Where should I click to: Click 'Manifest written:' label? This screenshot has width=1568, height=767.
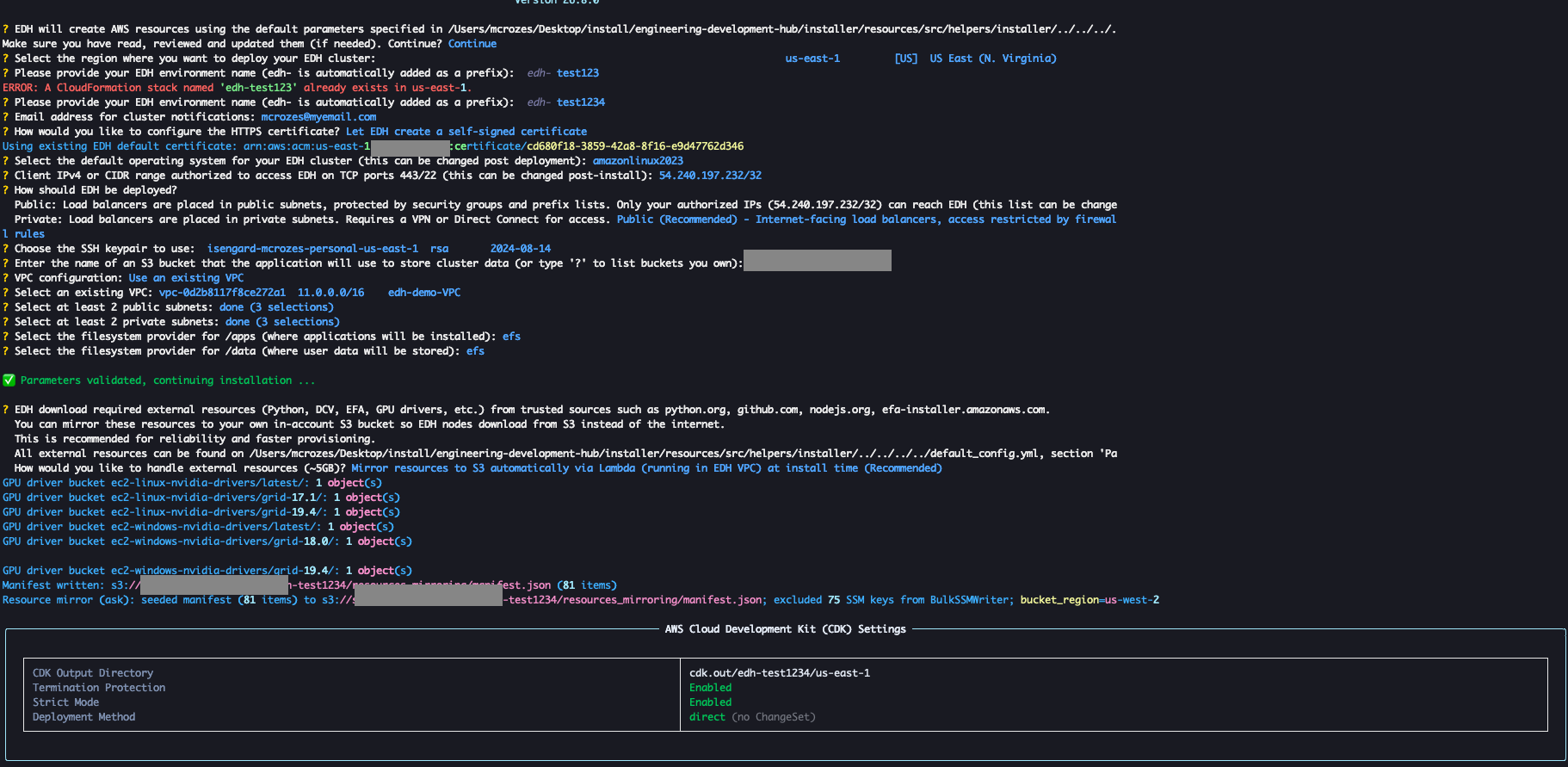[x=53, y=585]
